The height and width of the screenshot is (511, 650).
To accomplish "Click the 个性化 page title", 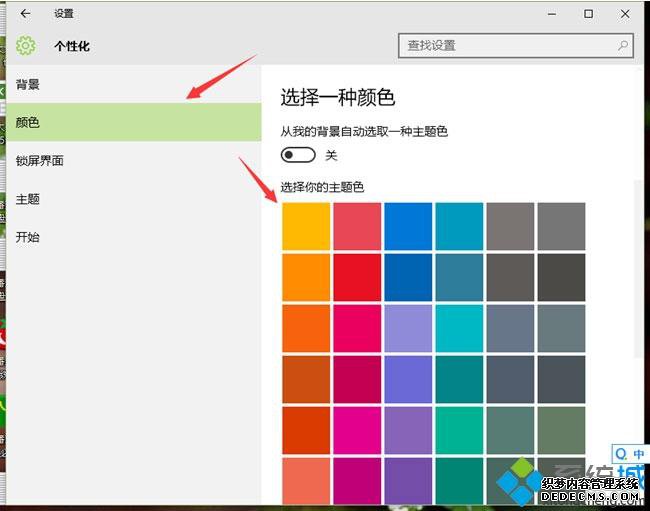I will click(x=72, y=46).
